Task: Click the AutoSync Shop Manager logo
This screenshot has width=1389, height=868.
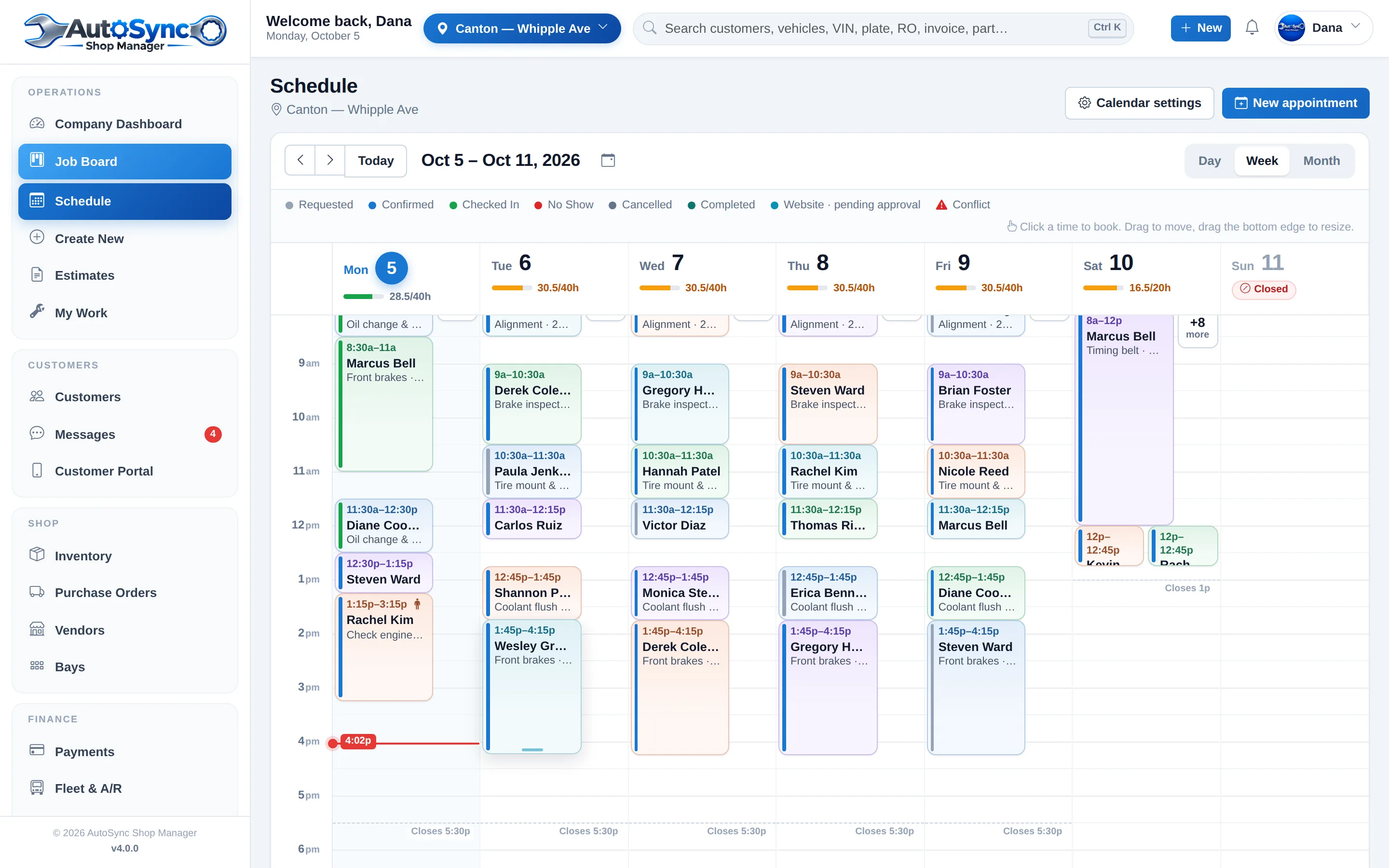Action: [x=125, y=32]
